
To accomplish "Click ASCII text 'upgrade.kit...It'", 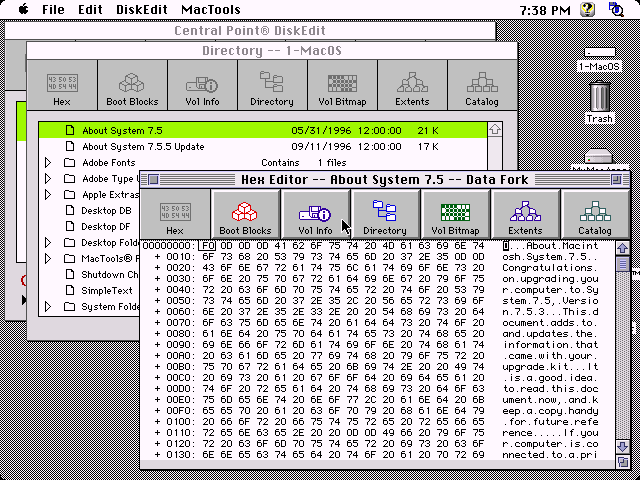I will 550,367.
